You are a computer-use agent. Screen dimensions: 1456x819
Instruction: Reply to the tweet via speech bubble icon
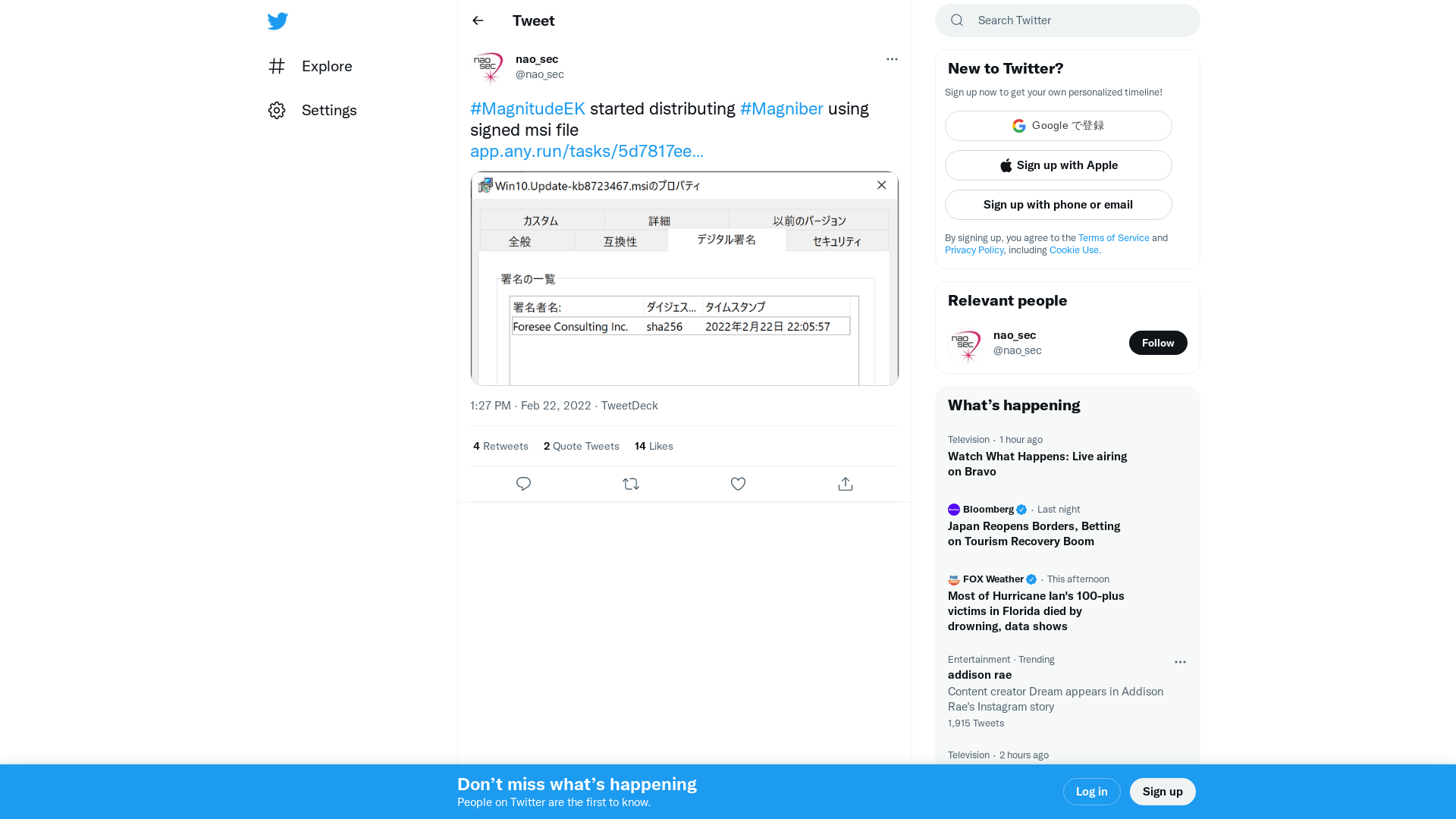(x=523, y=484)
